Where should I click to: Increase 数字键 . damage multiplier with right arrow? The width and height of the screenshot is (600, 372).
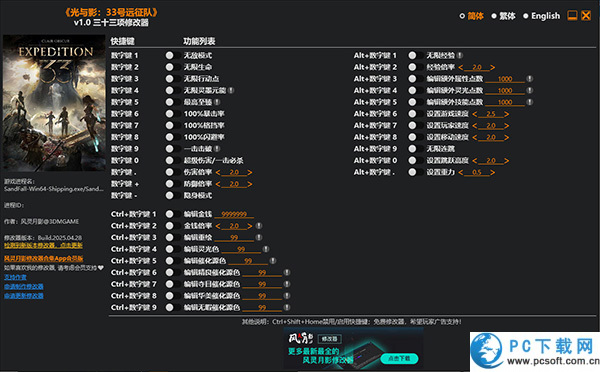pos(250,173)
